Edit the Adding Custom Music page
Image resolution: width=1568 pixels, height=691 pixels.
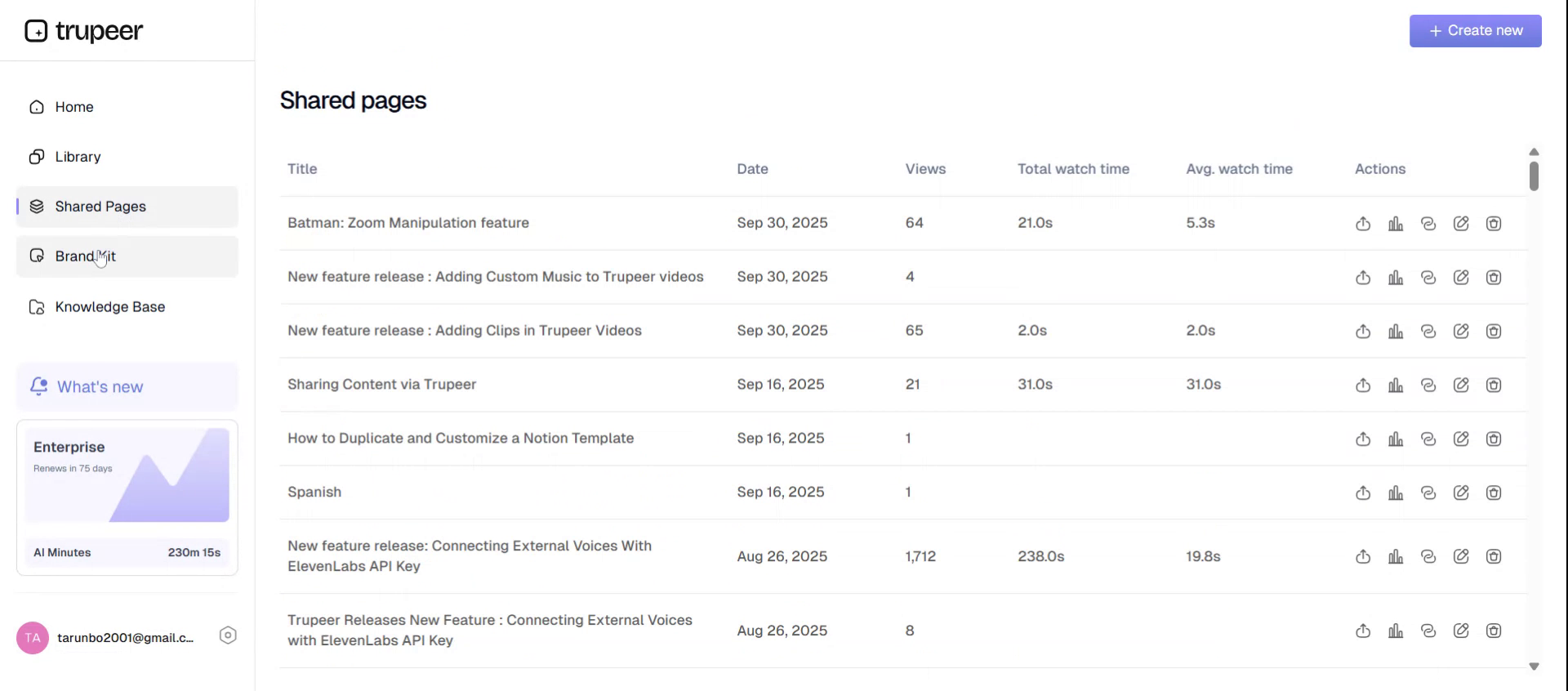point(1461,278)
